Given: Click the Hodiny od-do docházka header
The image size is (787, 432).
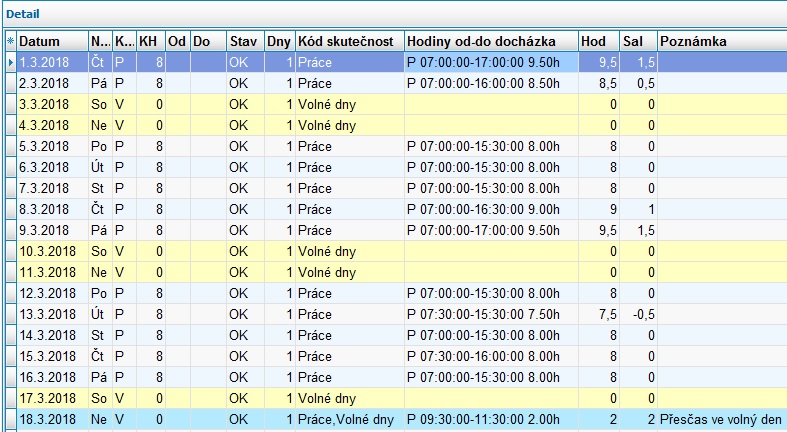Looking at the screenshot, I should (491, 41).
